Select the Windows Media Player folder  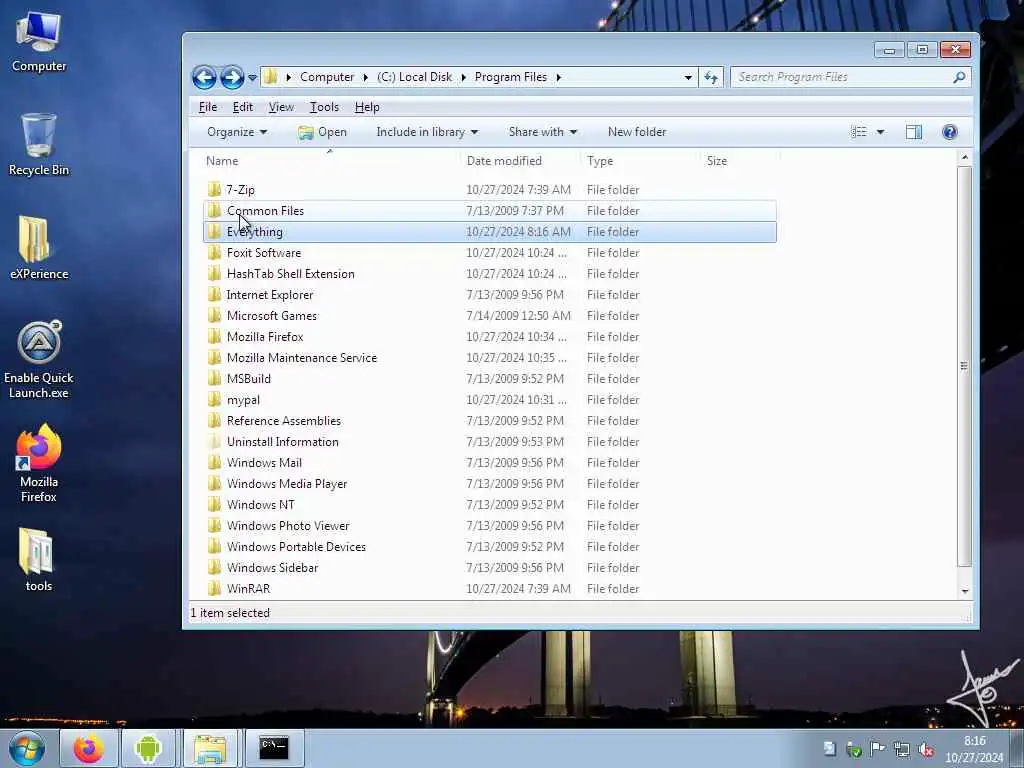[490, 484]
